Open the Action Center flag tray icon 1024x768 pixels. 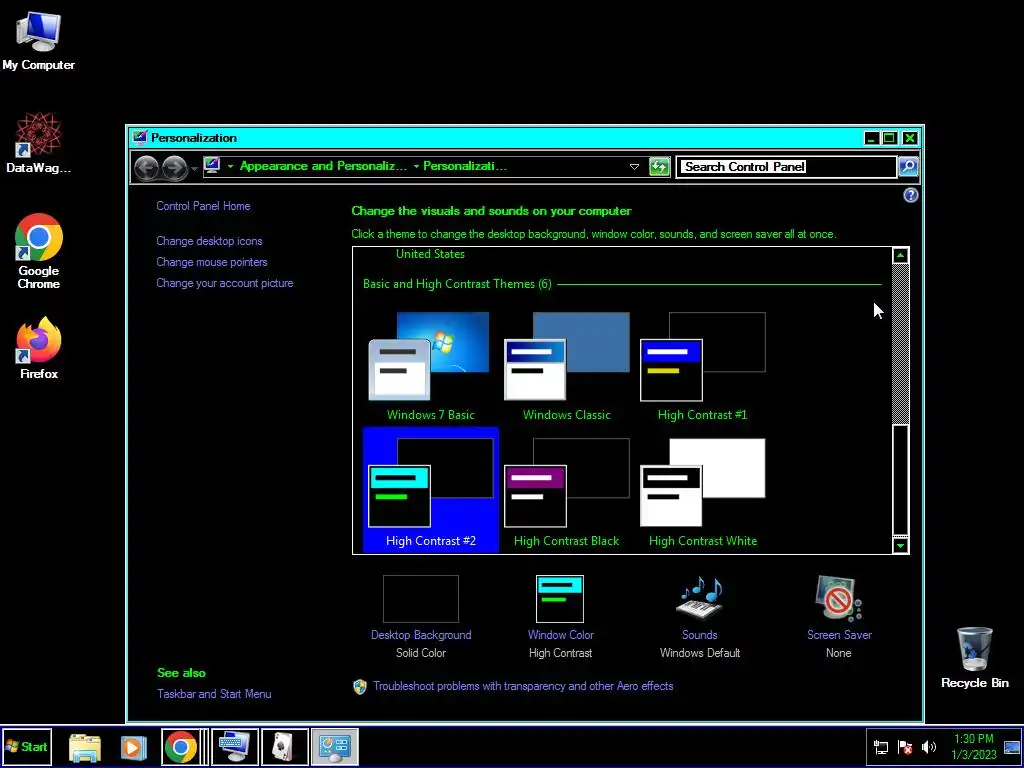click(x=904, y=747)
